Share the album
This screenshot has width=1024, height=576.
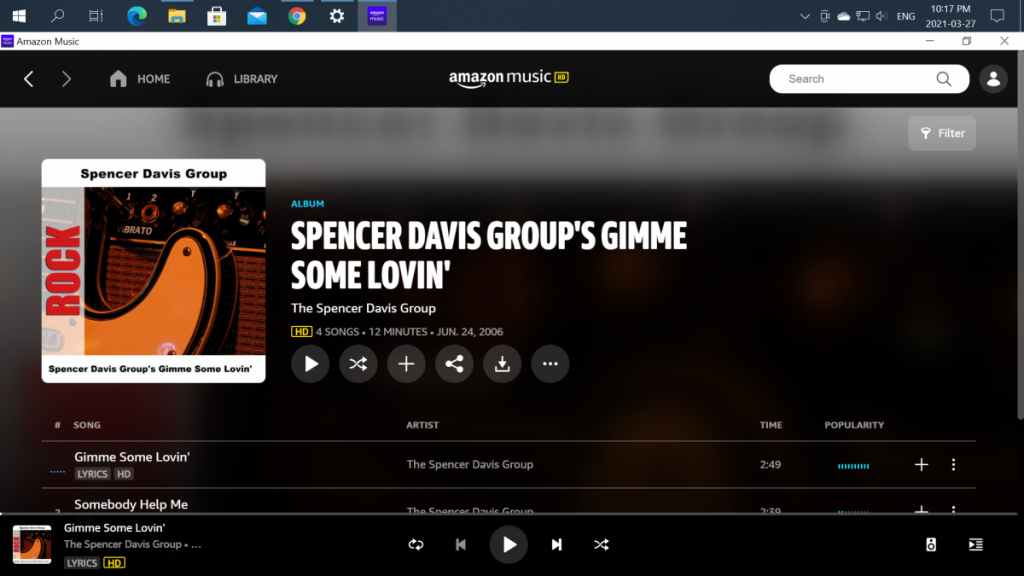pyautogui.click(x=454, y=364)
